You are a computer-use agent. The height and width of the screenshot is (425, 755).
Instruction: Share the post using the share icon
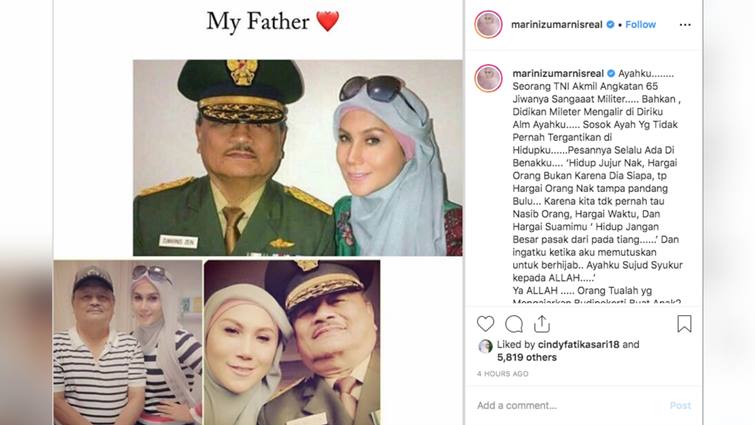(542, 324)
